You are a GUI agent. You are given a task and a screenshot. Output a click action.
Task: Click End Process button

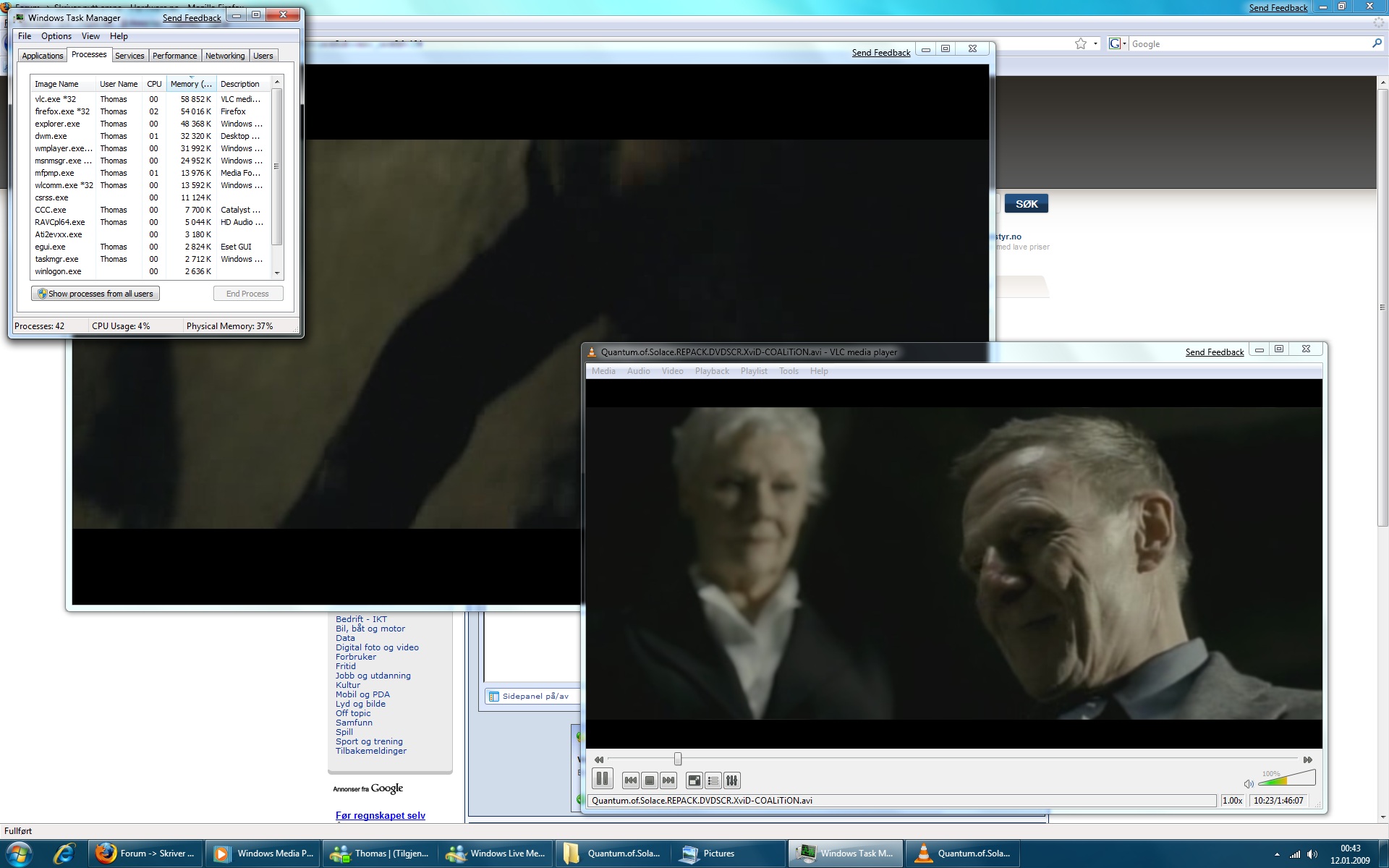pyautogui.click(x=247, y=294)
